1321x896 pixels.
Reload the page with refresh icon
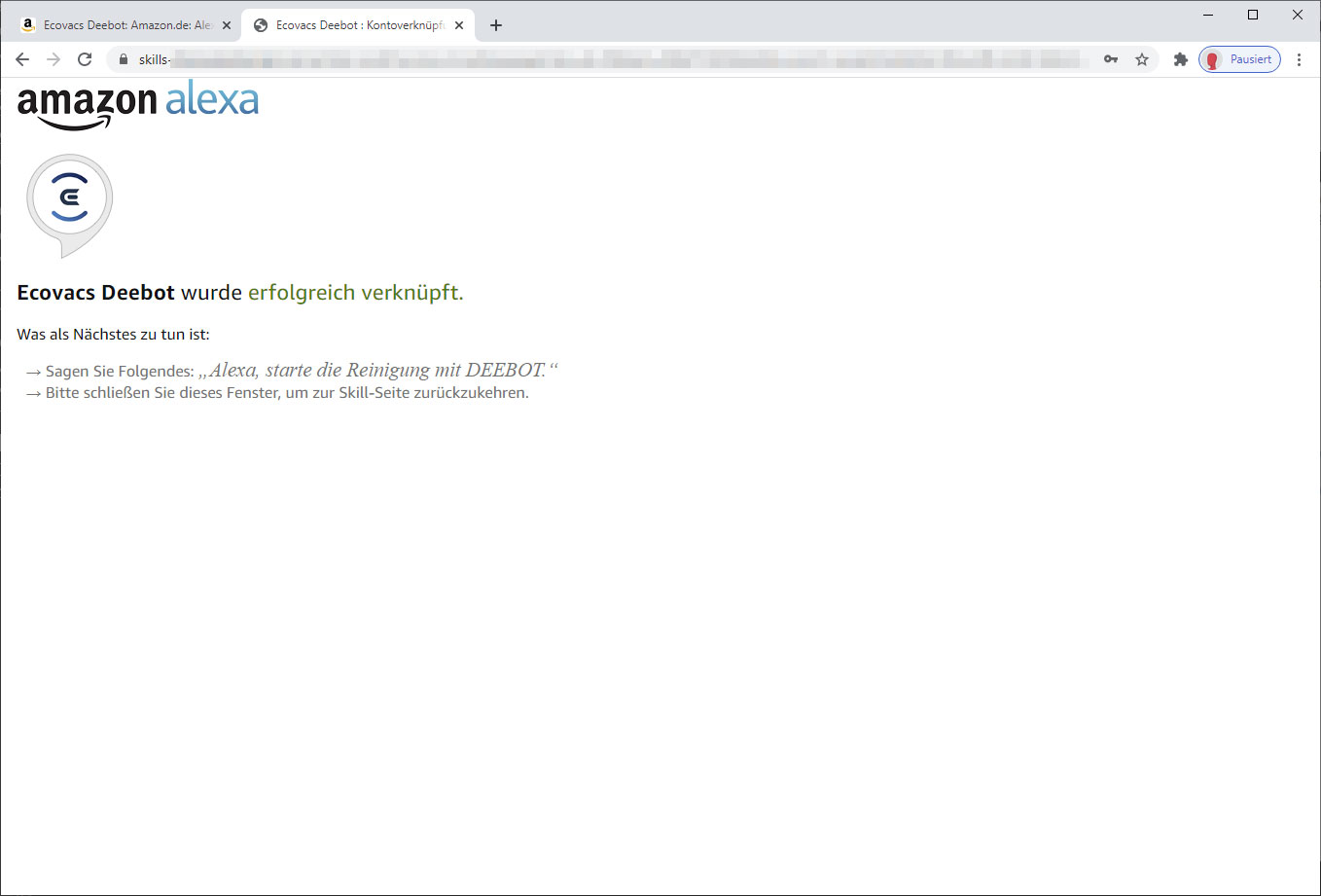point(85,59)
